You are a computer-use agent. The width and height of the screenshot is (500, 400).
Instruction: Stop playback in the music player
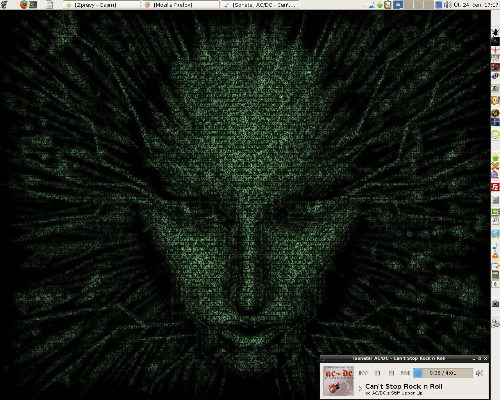[x=391, y=373]
